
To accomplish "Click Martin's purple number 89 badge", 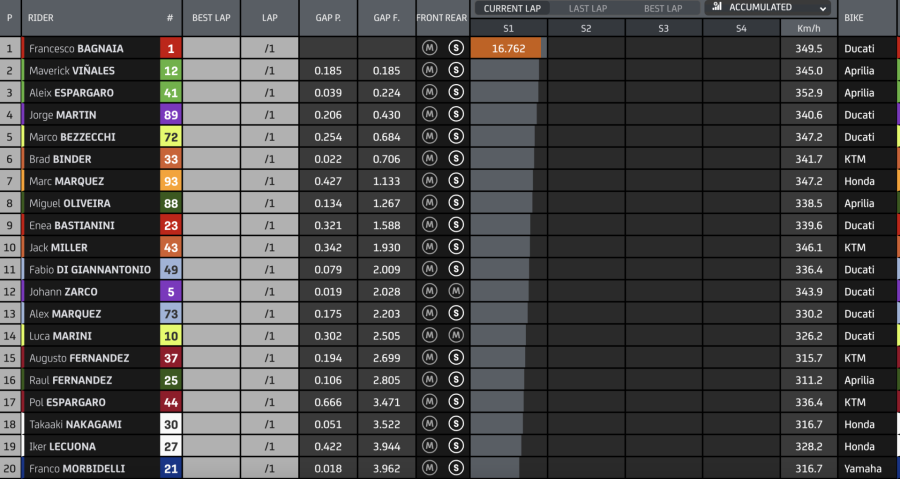I will [x=171, y=114].
